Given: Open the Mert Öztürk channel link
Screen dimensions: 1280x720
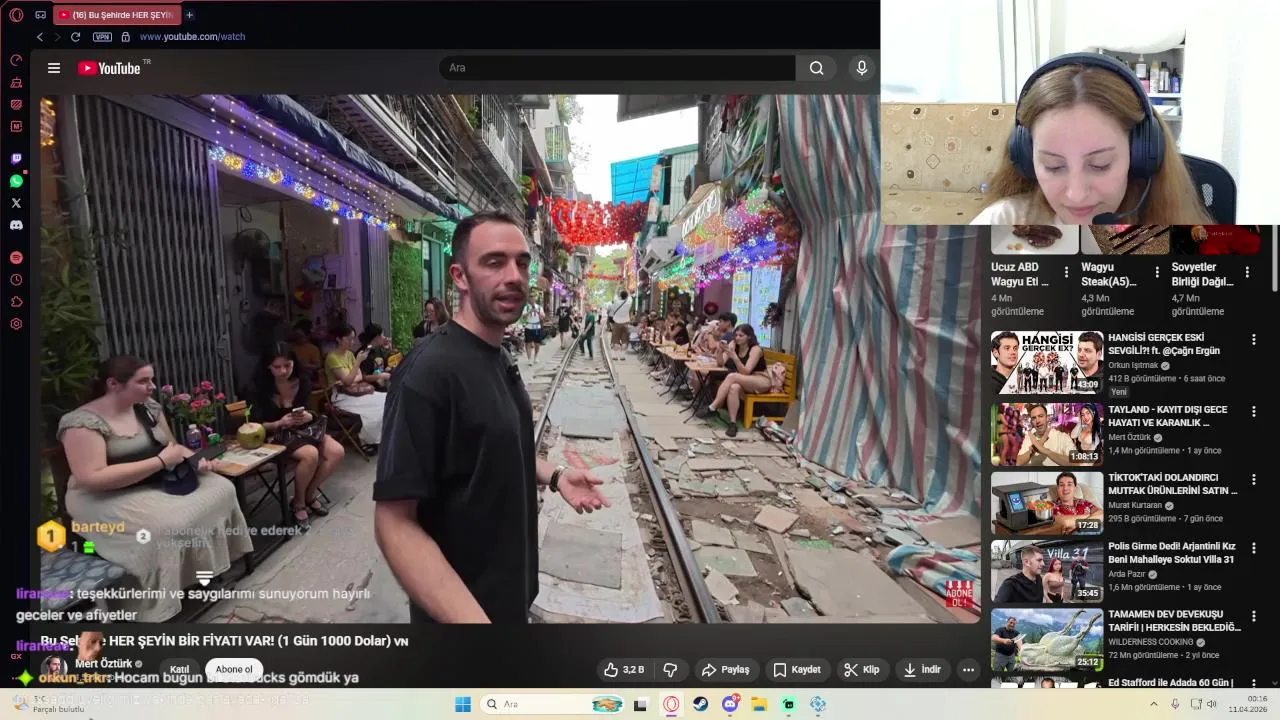Looking at the screenshot, I should 103,664.
